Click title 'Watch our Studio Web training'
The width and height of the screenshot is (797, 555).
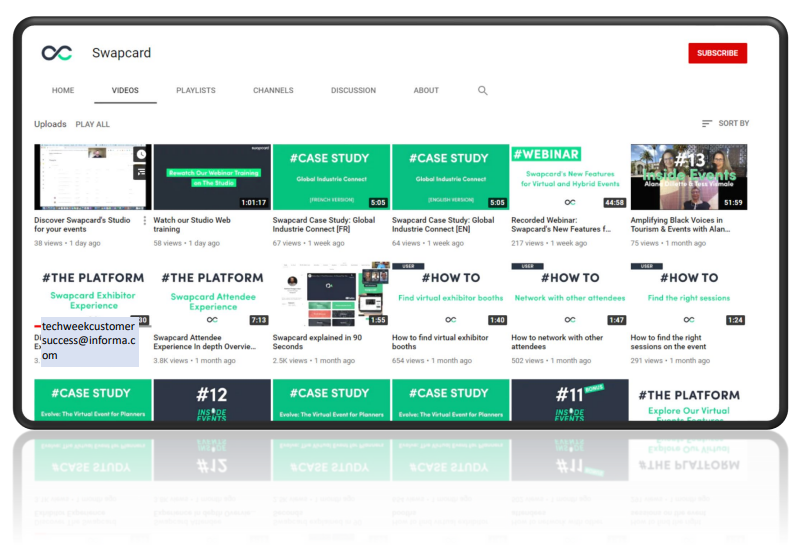point(192,225)
